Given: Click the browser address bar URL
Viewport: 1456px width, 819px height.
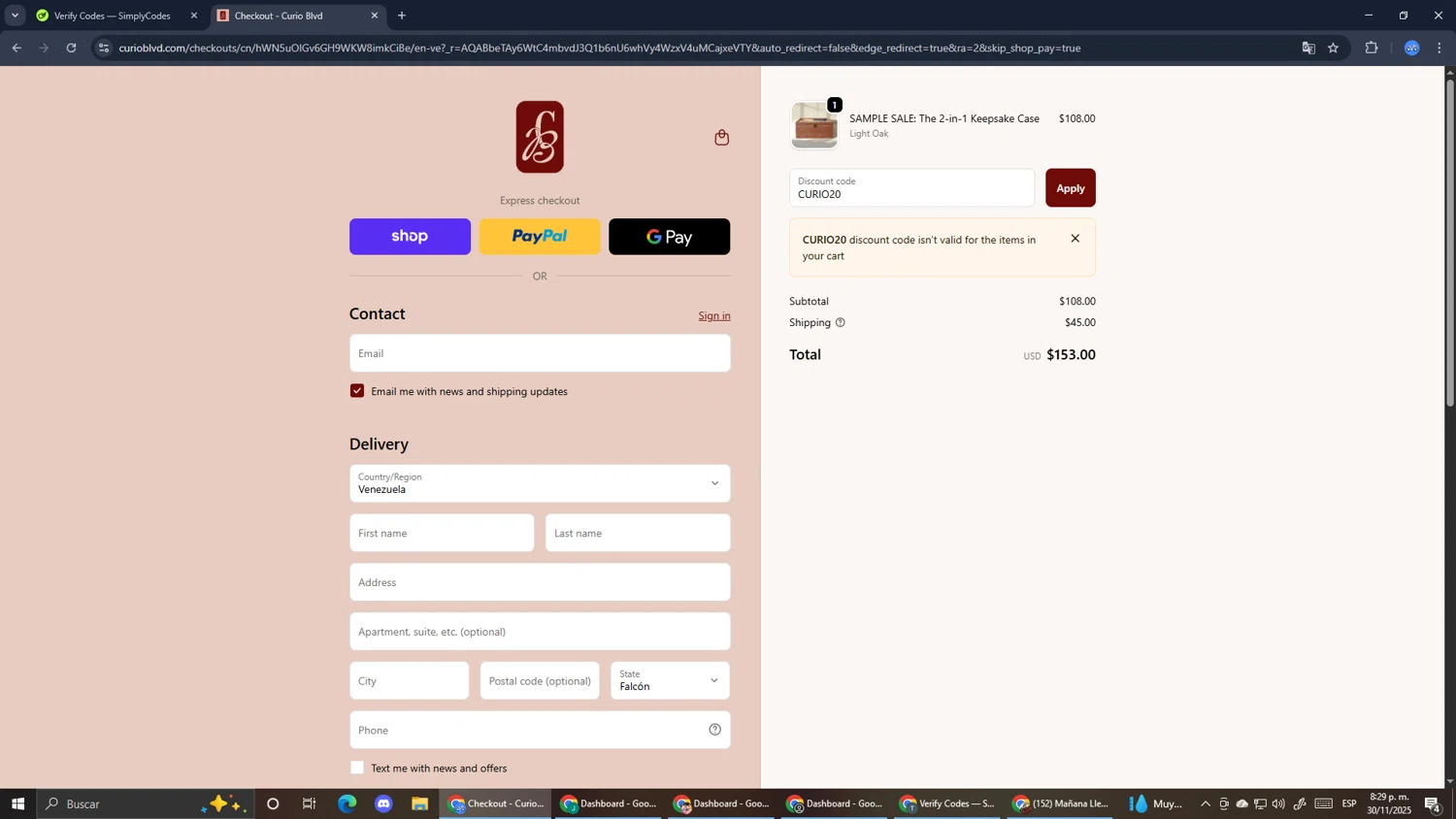Looking at the screenshot, I should click(600, 48).
